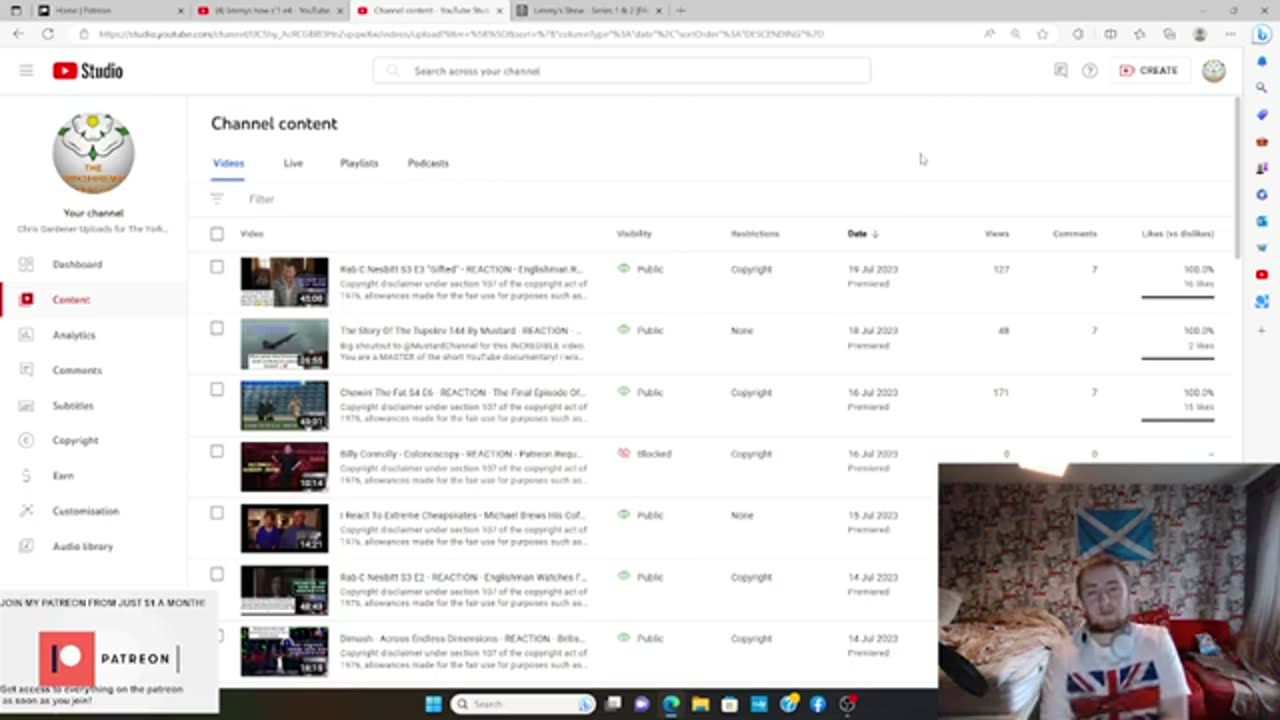The width and height of the screenshot is (1280, 720).
Task: Open the Facebook app in the taskbar
Action: pos(817,704)
